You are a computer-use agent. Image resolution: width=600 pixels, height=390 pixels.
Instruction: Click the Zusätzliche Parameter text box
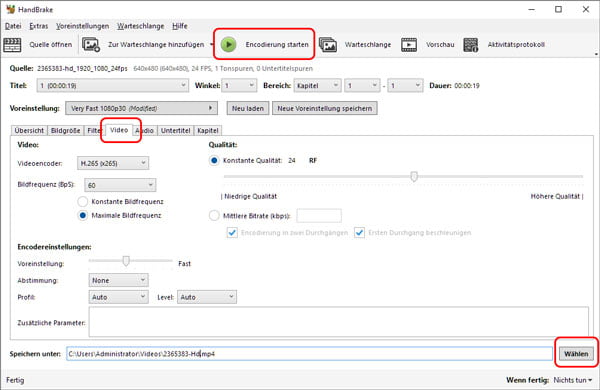point(339,322)
